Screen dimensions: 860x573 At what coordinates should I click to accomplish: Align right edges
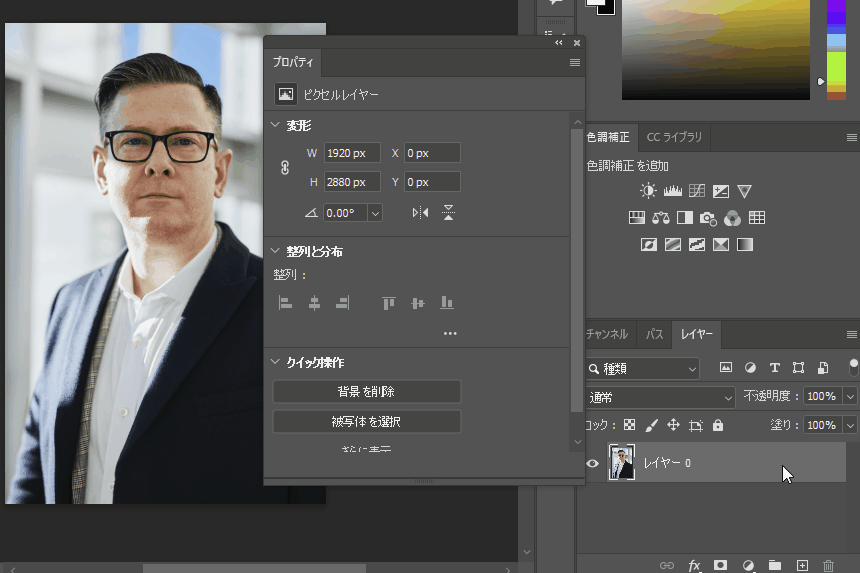[343, 303]
